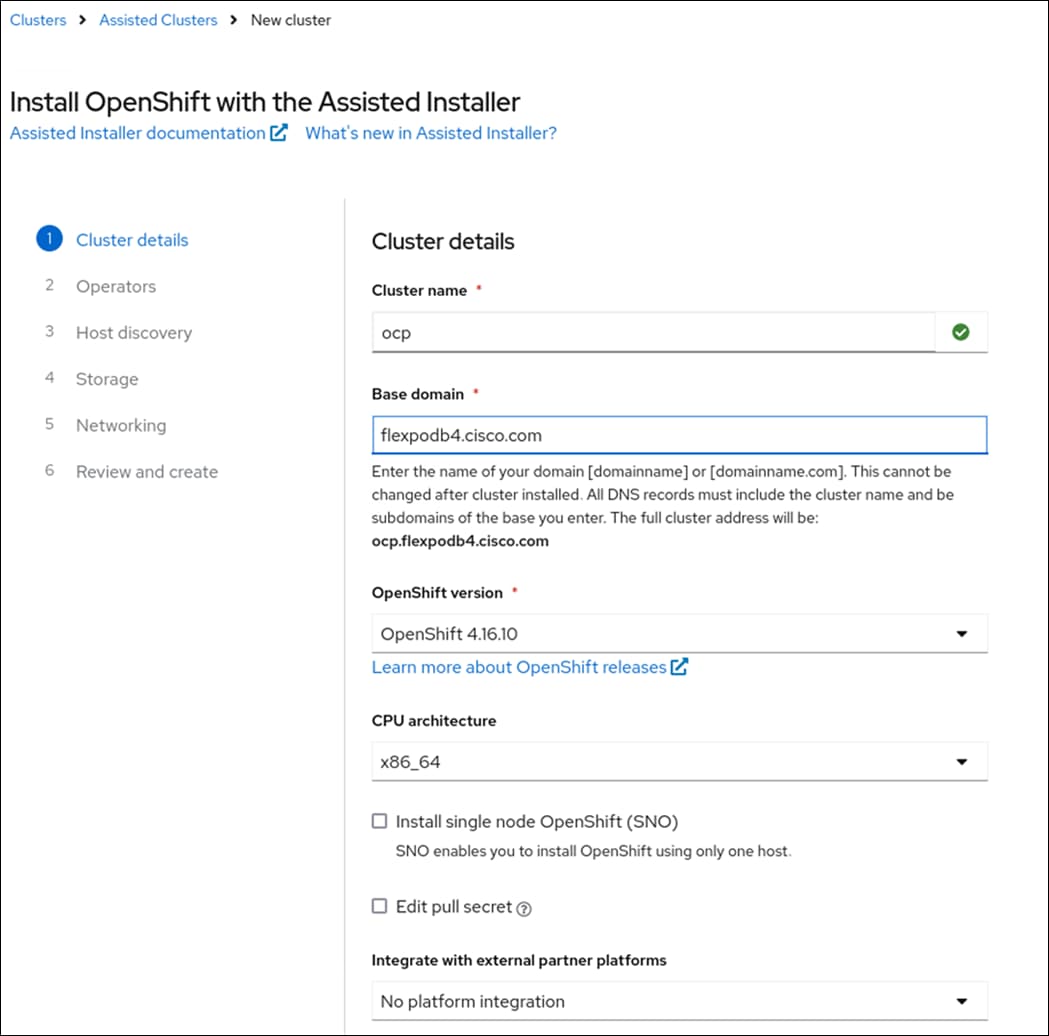This screenshot has height=1036, width=1049.
Task: Click the external link icon beside Assisted Installer documentation
Action: coord(279,133)
